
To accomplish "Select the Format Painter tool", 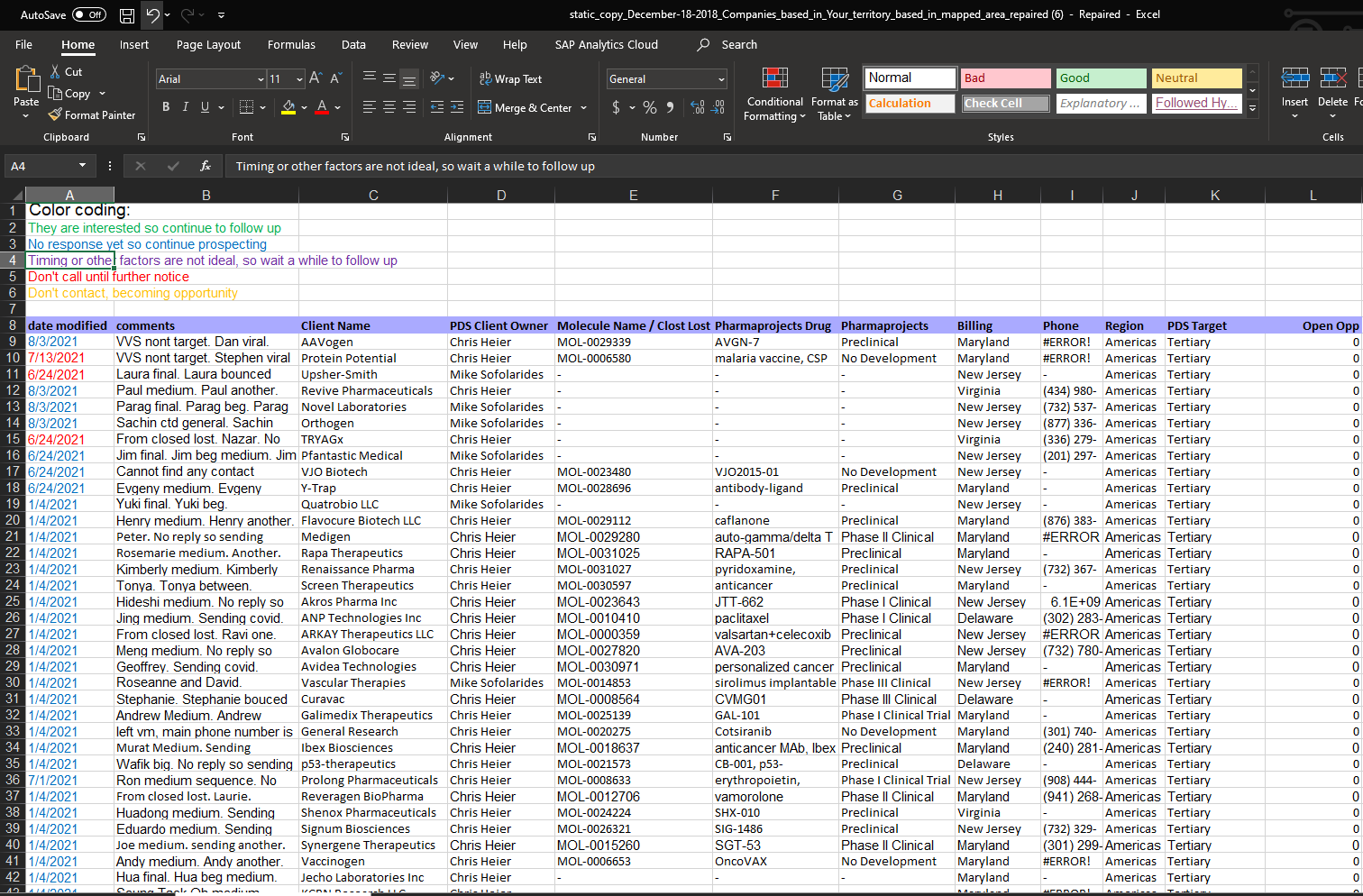I will (x=92, y=114).
